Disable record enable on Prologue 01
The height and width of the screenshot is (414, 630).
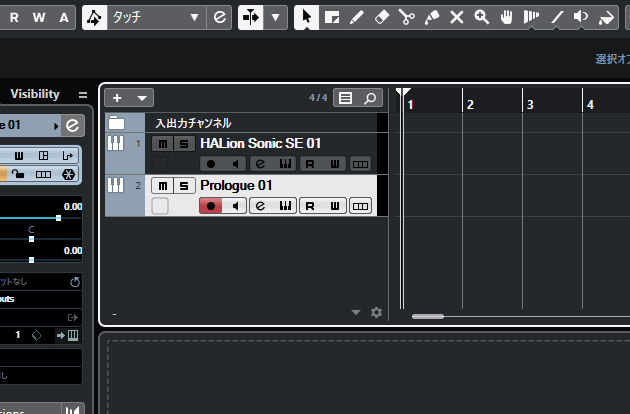(210, 206)
